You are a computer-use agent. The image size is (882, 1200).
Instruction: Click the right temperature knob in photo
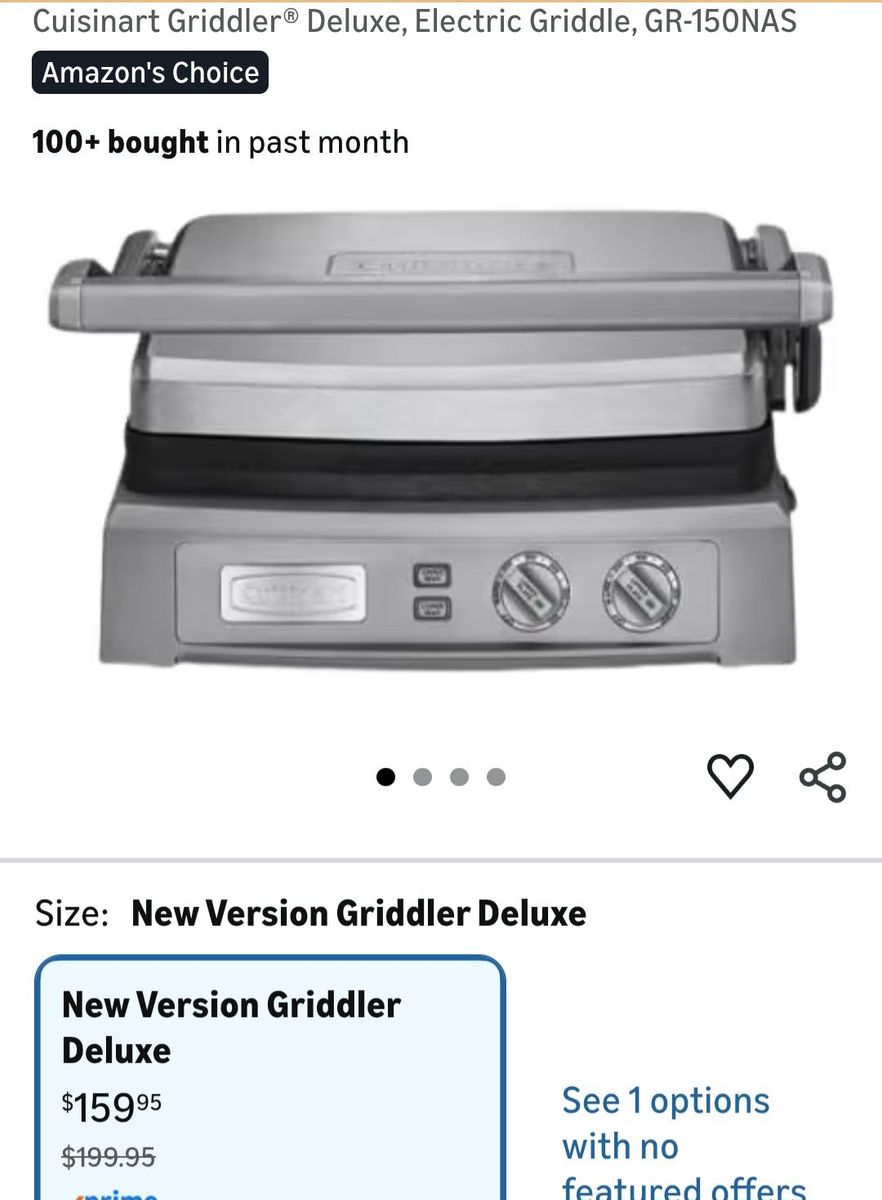[641, 590]
